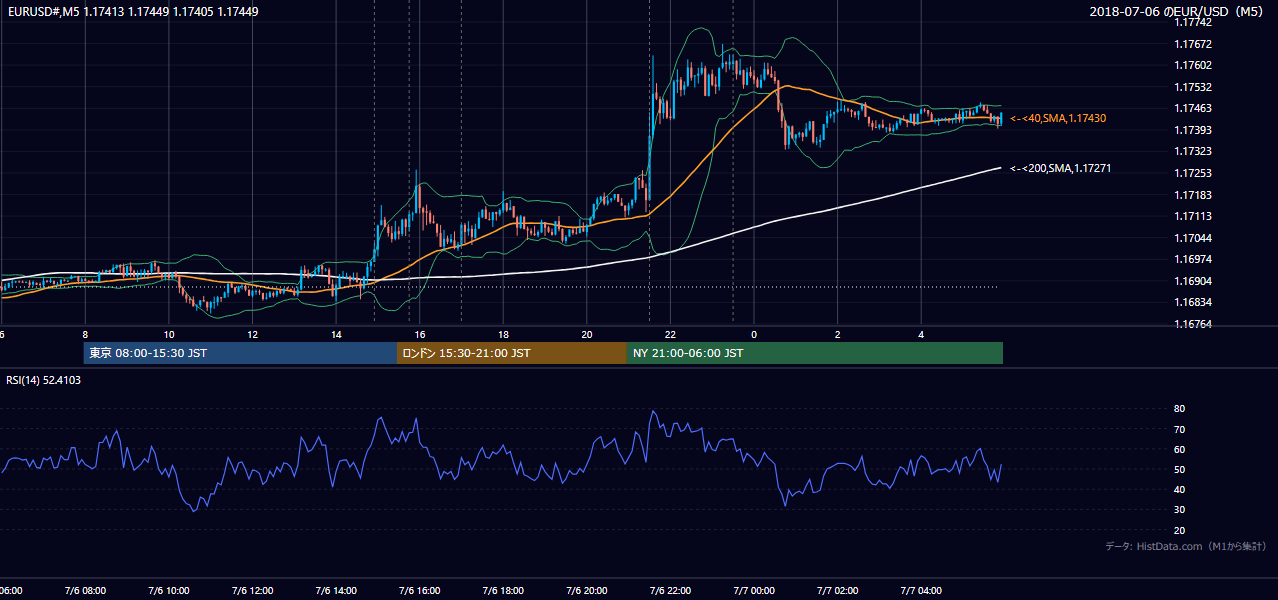Click price axis value 1.17113

(x=1193, y=216)
